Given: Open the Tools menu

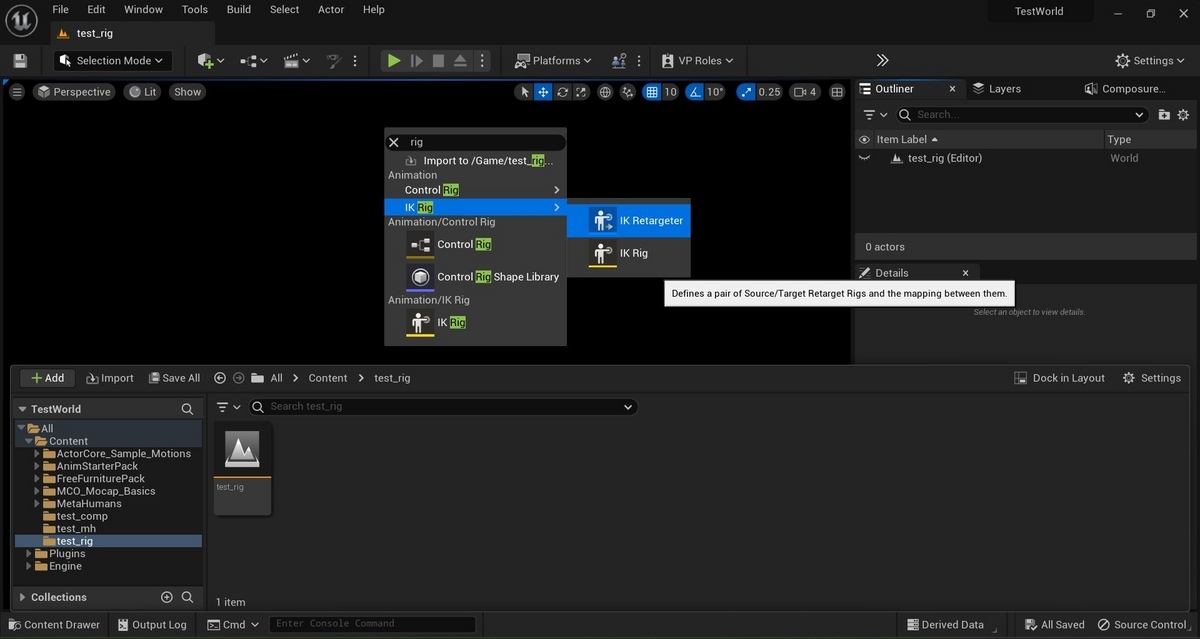Looking at the screenshot, I should 195,9.
